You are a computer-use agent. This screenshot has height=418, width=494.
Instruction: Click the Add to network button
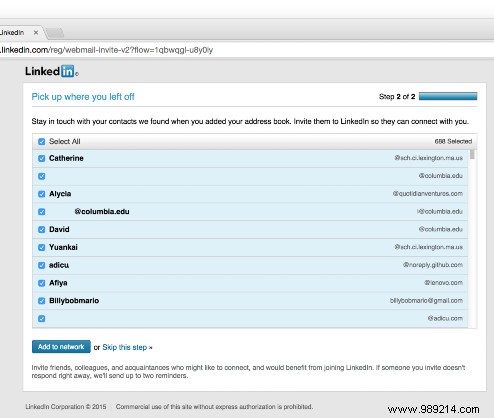click(61, 347)
